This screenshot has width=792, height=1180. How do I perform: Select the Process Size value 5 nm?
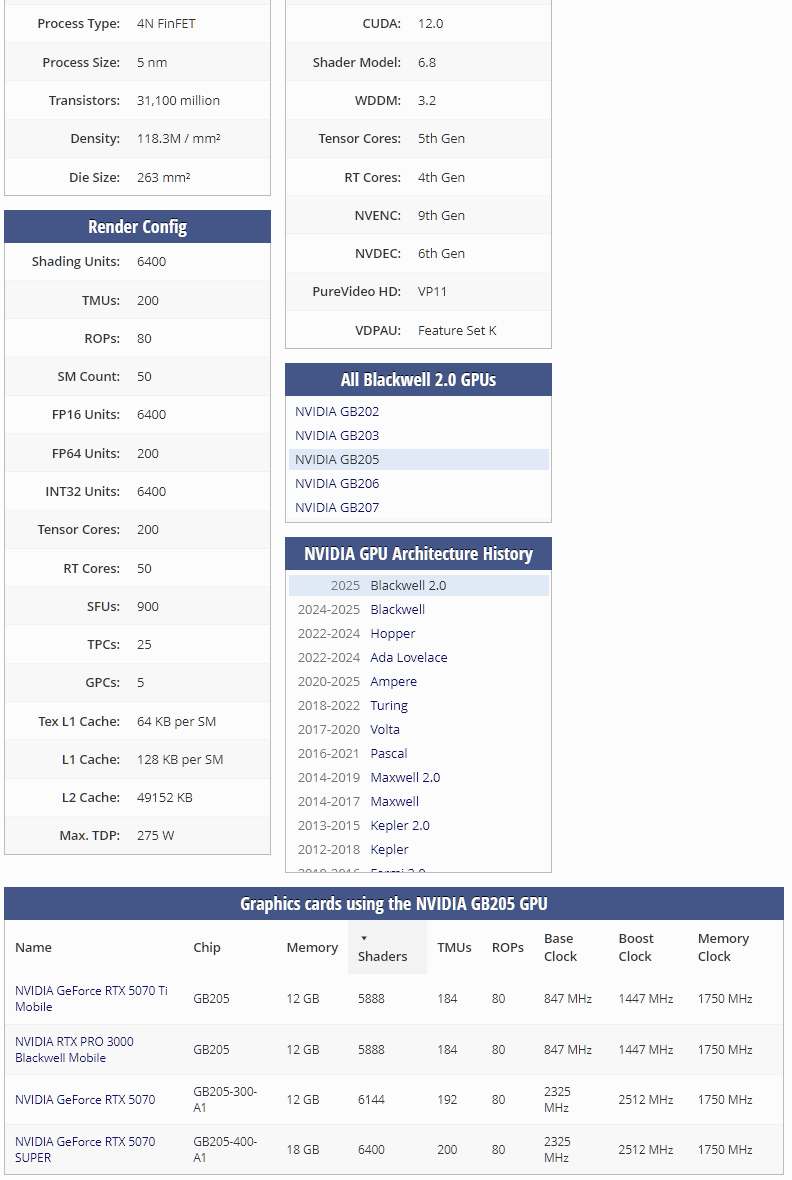pyautogui.click(x=152, y=62)
